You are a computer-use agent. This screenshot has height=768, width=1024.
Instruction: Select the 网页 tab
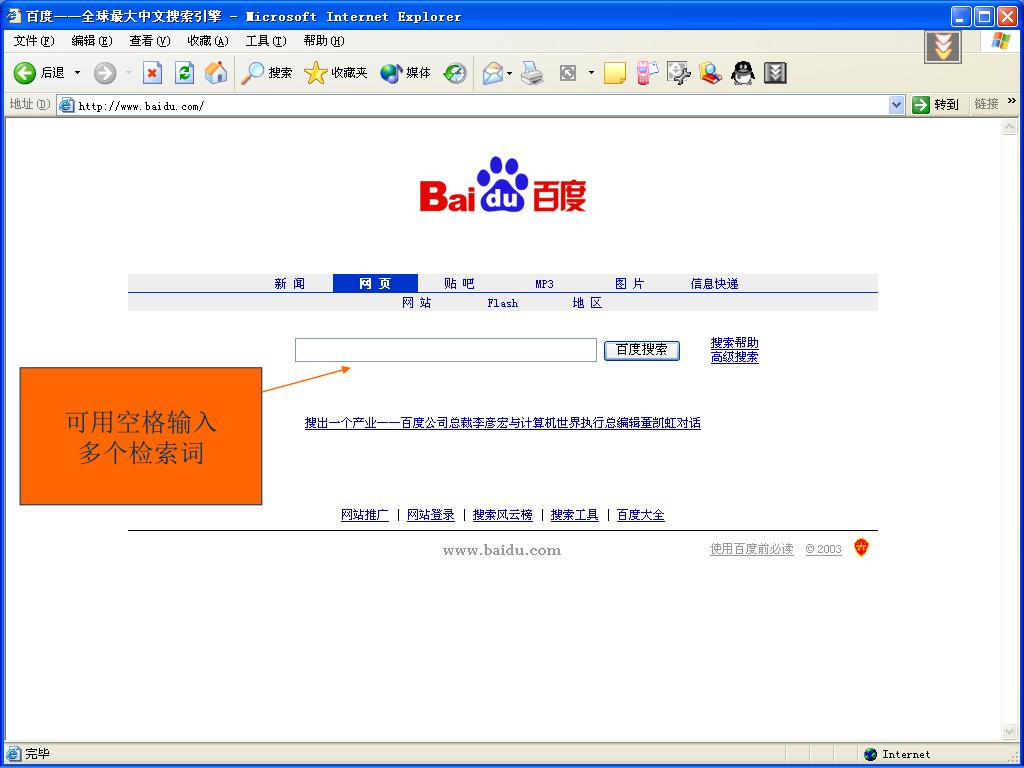376,283
